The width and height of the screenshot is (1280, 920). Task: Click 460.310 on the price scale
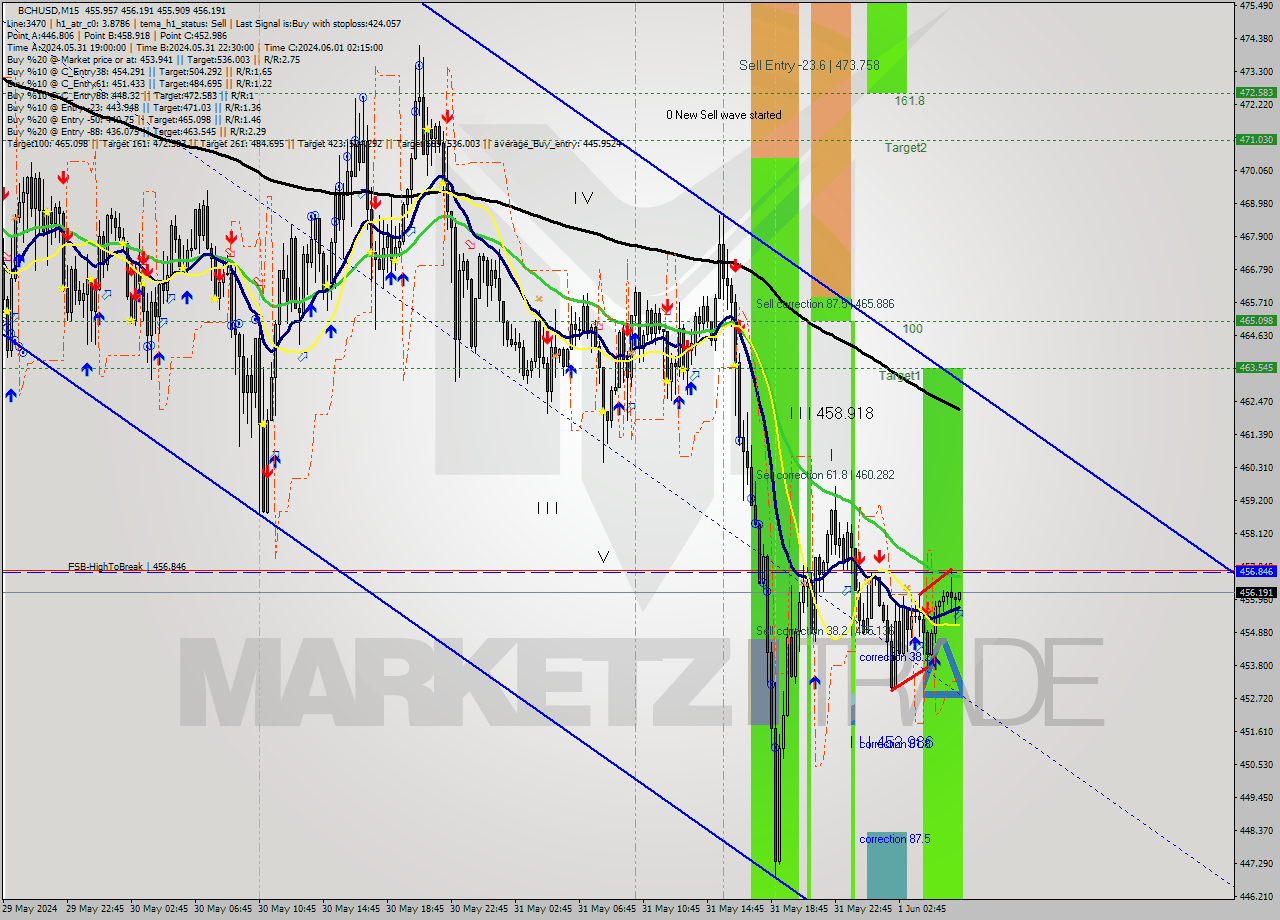point(1255,467)
